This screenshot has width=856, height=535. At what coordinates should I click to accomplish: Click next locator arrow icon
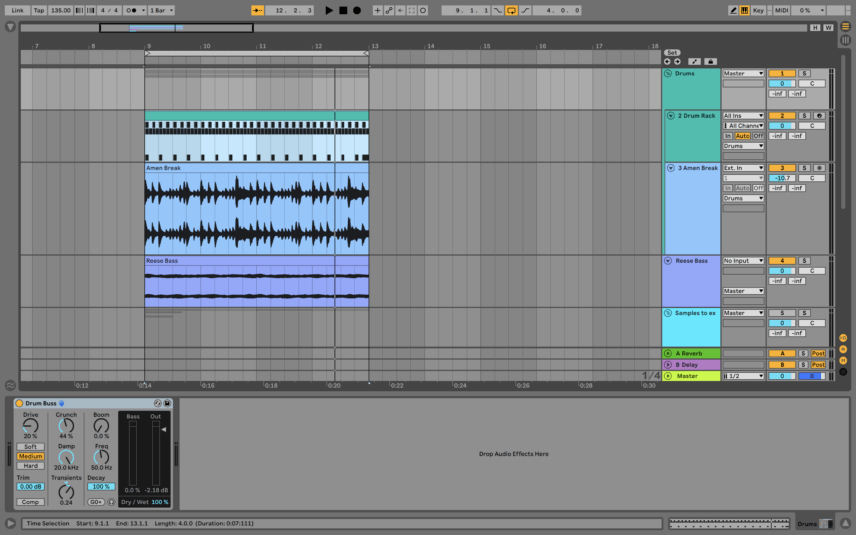[677, 62]
